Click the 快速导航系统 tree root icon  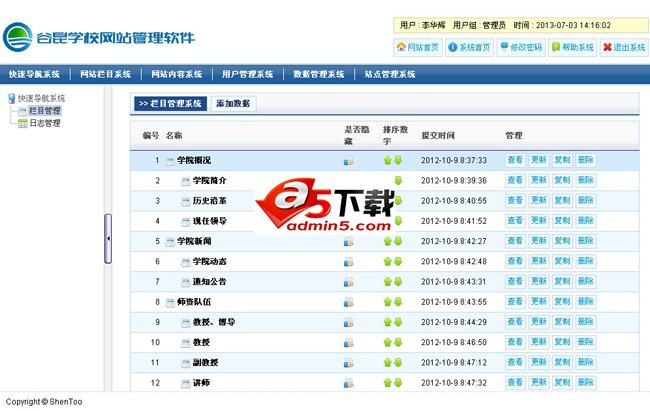12,99
